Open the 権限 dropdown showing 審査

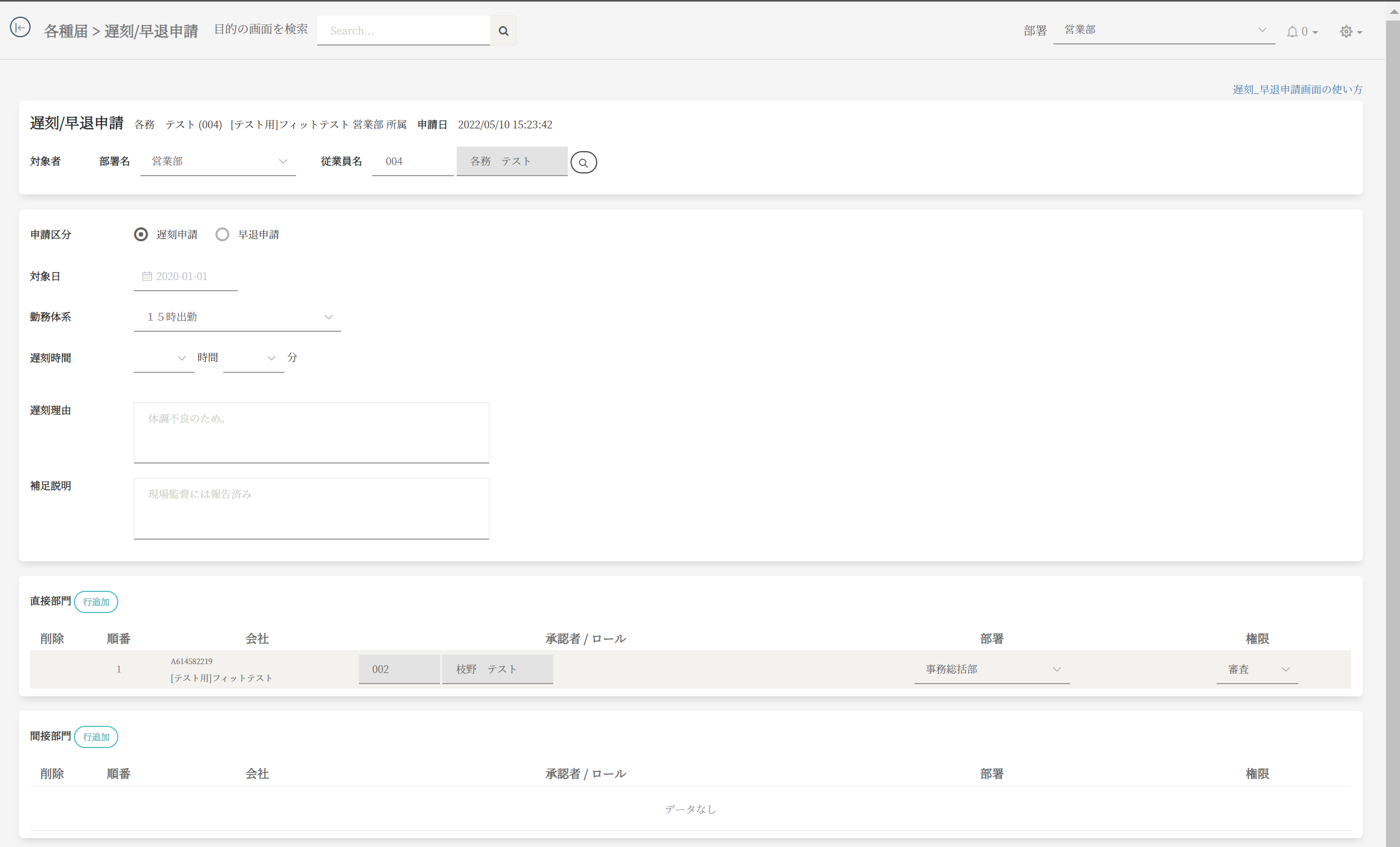[x=1256, y=670]
